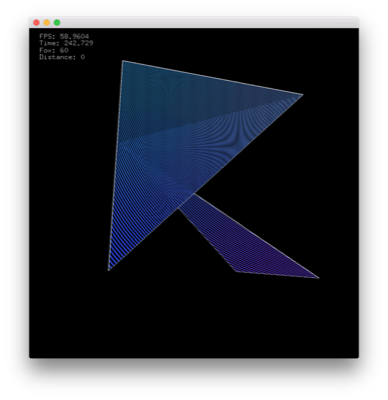This screenshot has height=400, width=388.
Task: Click the far-right corner of the purple shape
Action: pyautogui.click(x=318, y=278)
